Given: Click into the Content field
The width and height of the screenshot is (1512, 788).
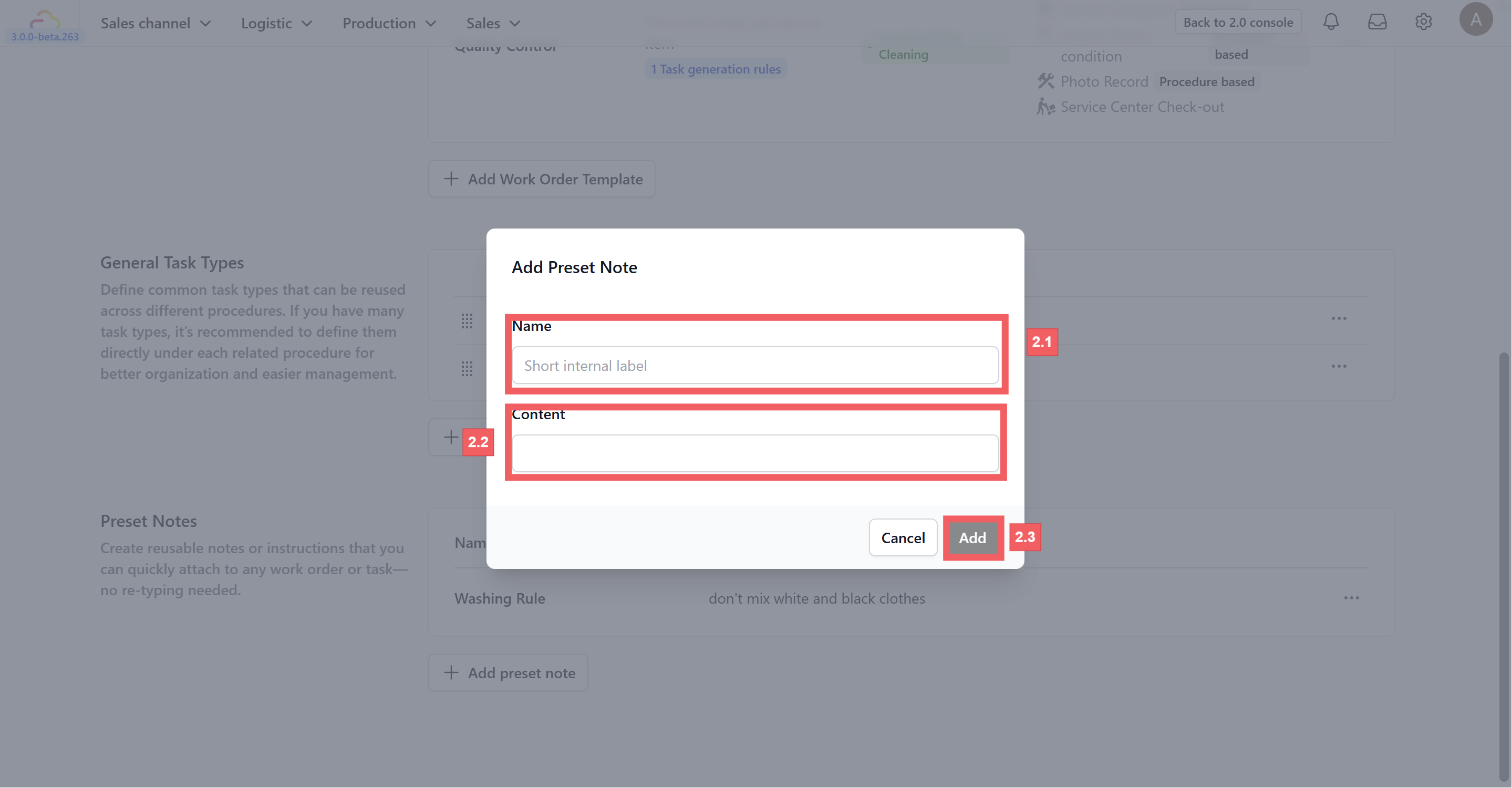Looking at the screenshot, I should [755, 453].
